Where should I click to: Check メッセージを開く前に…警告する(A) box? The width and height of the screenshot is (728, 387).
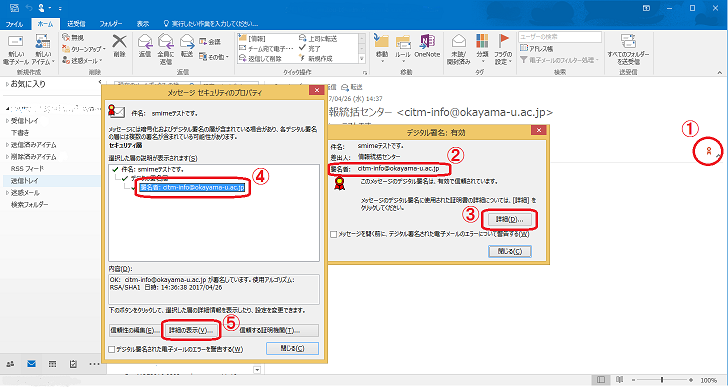point(333,235)
